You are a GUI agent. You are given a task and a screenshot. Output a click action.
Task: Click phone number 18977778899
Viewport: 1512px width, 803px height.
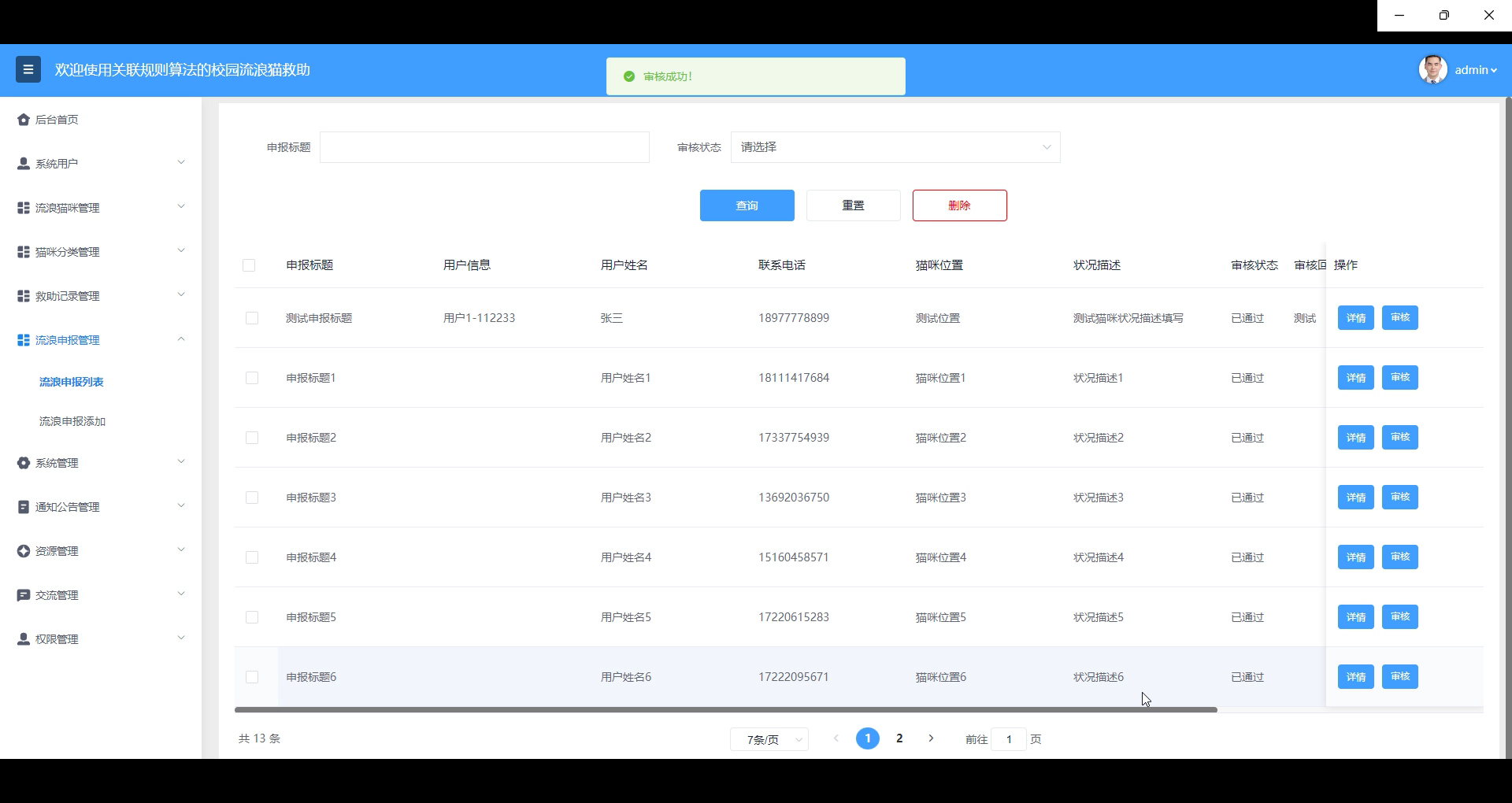click(x=793, y=318)
